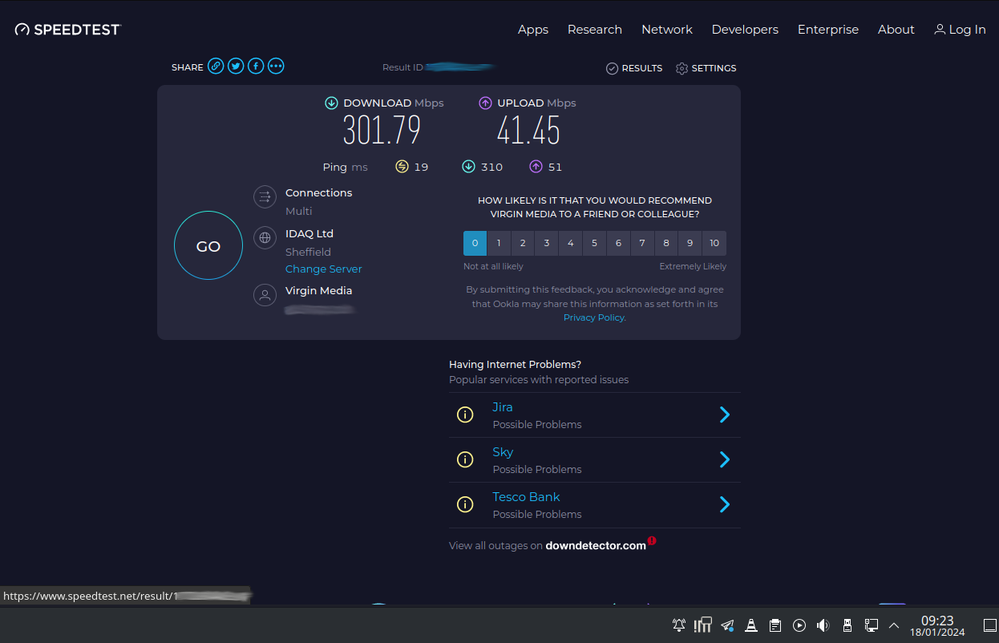This screenshot has height=643, width=999.
Task: Open the volume speaker tray icon
Action: [x=823, y=625]
